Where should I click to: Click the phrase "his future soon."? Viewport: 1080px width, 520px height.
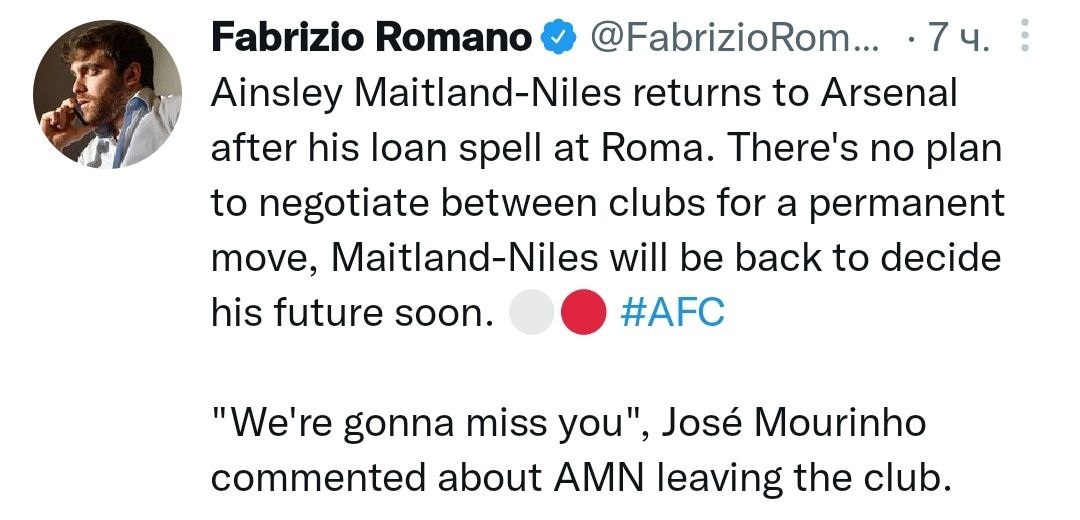[353, 313]
